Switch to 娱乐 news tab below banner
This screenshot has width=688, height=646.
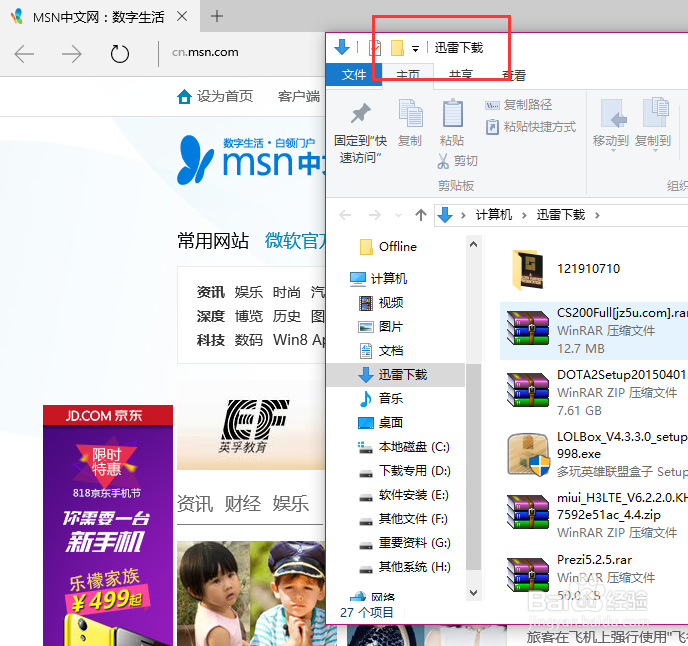click(290, 503)
